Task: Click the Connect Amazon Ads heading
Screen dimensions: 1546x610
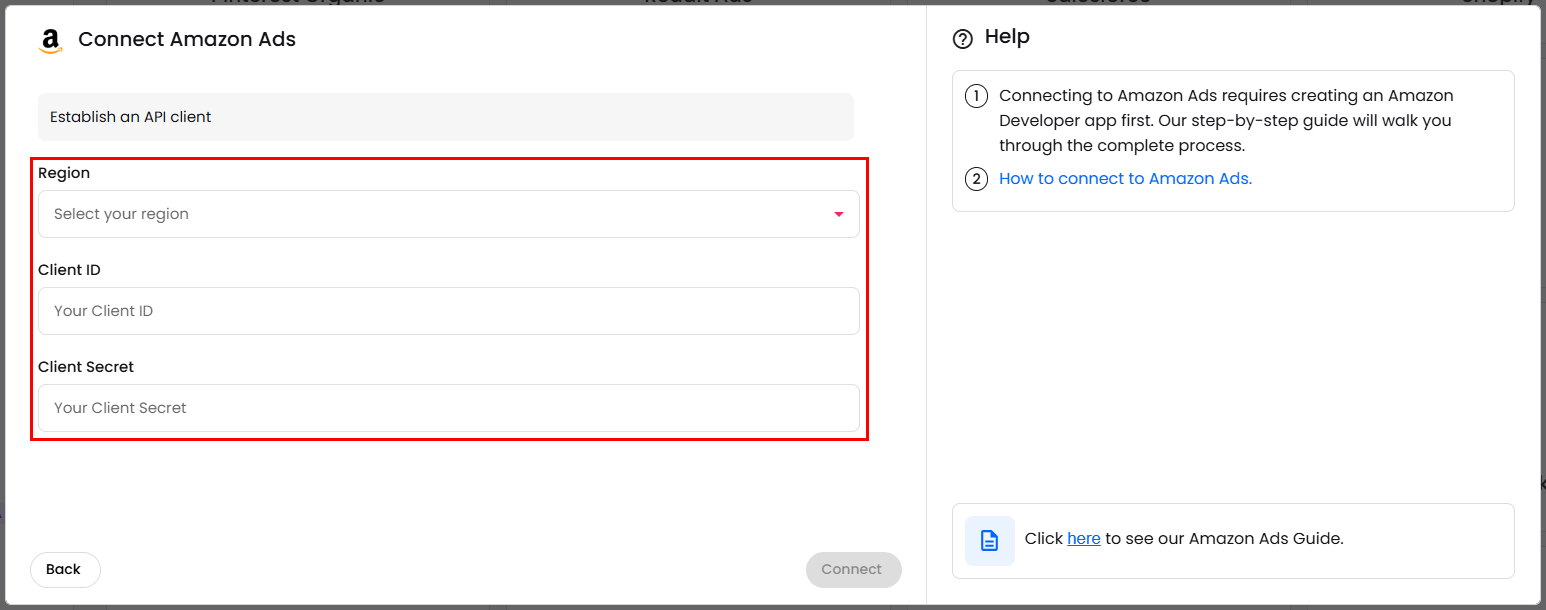Action: pyautogui.click(x=187, y=39)
